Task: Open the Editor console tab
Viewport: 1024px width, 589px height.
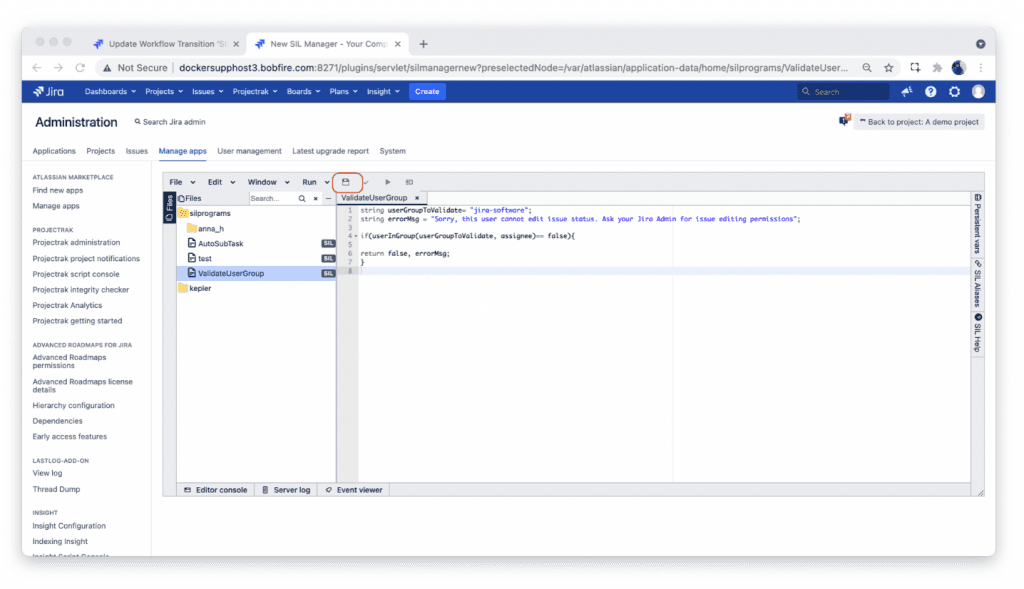Action: point(216,490)
